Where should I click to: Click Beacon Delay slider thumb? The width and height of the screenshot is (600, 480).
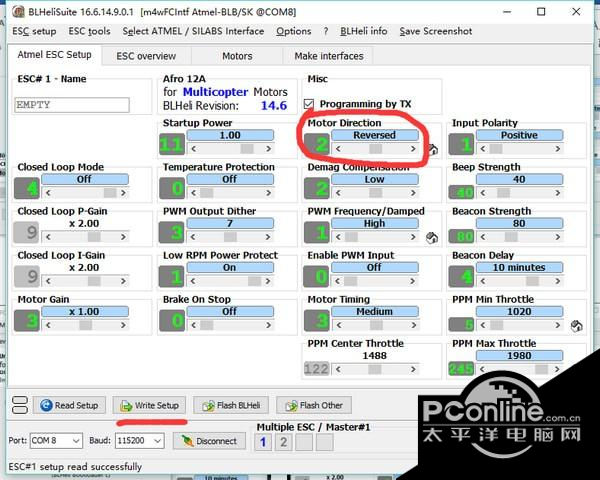tap(532, 281)
